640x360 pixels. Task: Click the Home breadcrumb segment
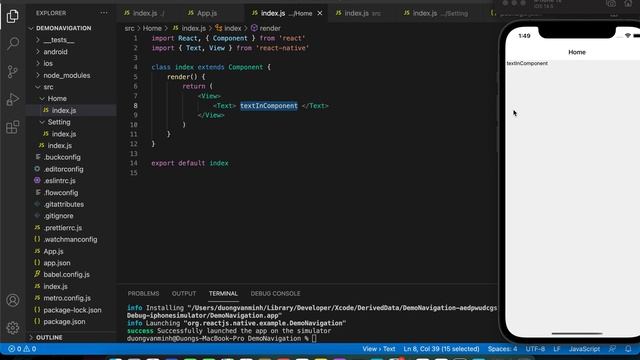click(x=152, y=28)
